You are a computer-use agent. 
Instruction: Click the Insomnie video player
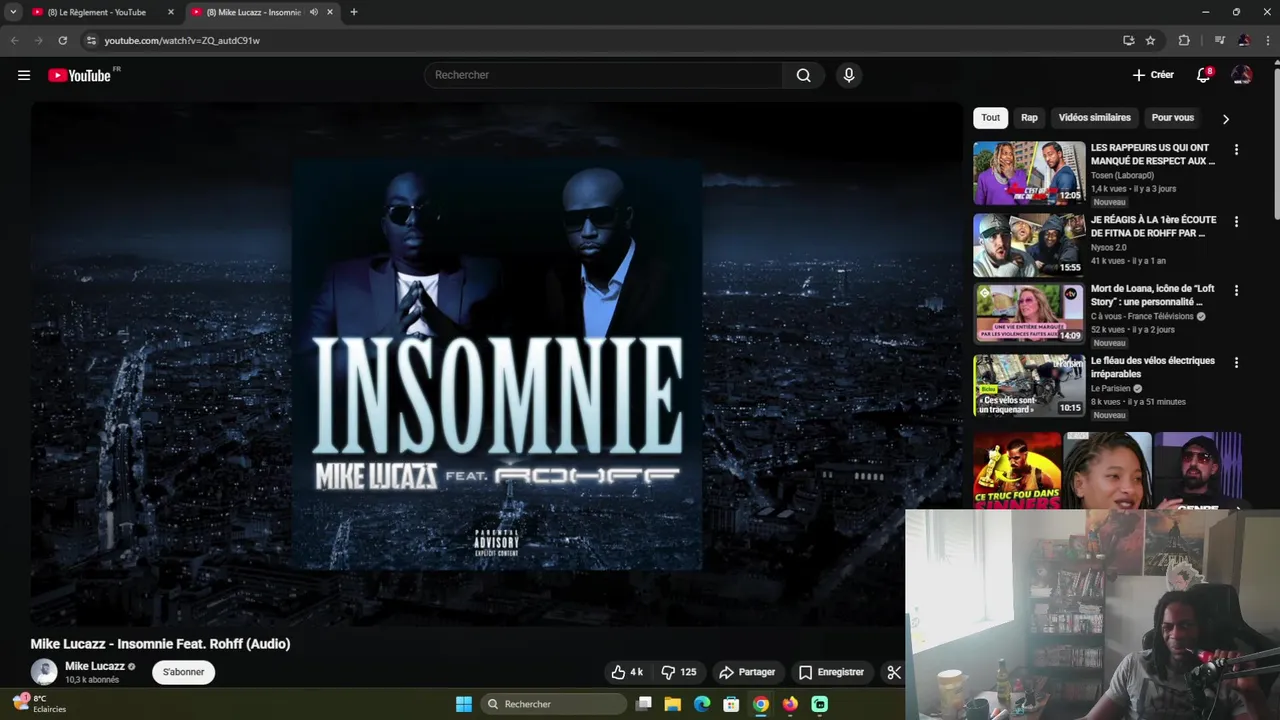[497, 365]
